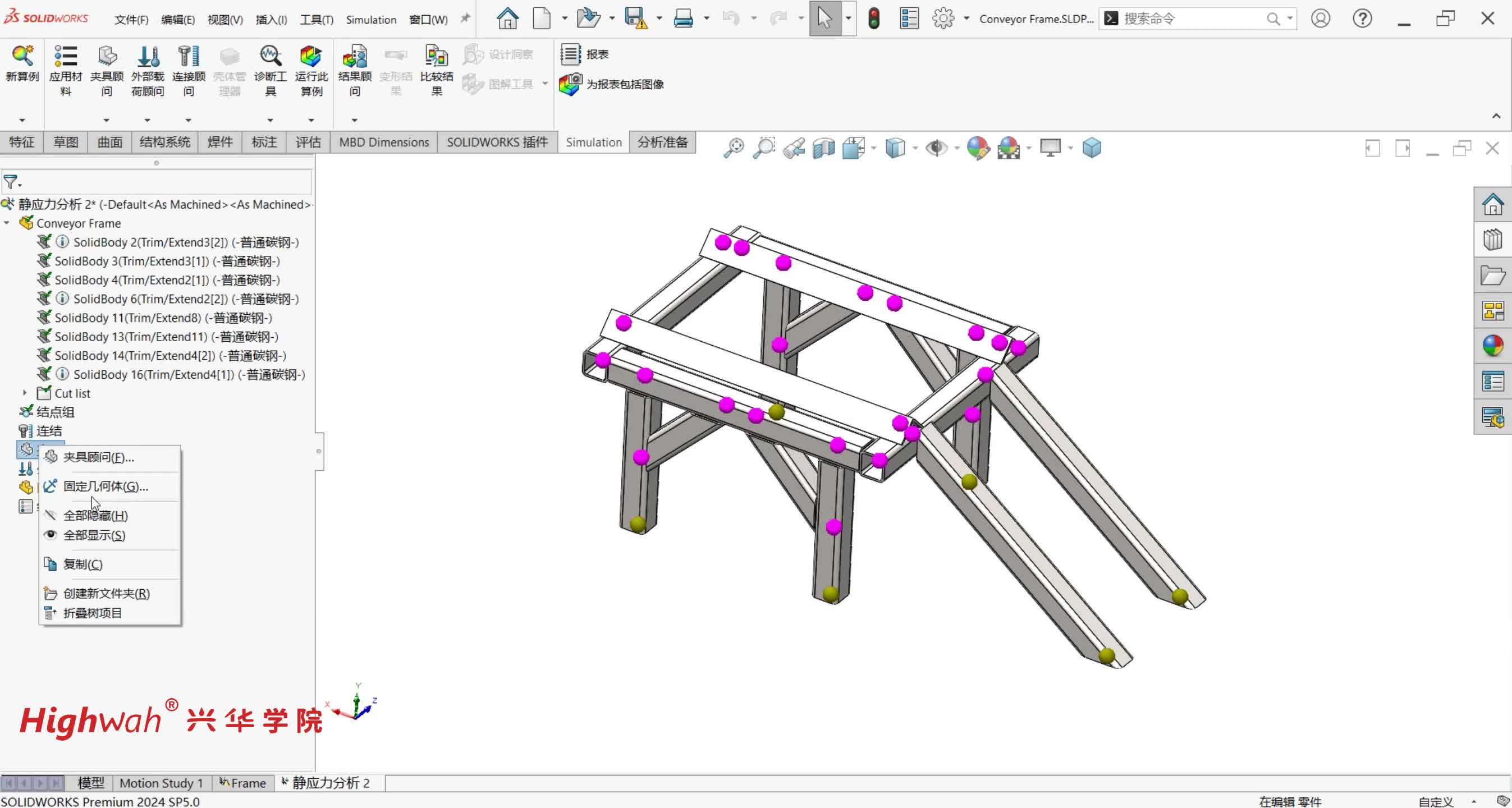Click the Diagnostic Tools icon
Image resolution: width=1512 pixels, height=808 pixels.
pos(270,57)
